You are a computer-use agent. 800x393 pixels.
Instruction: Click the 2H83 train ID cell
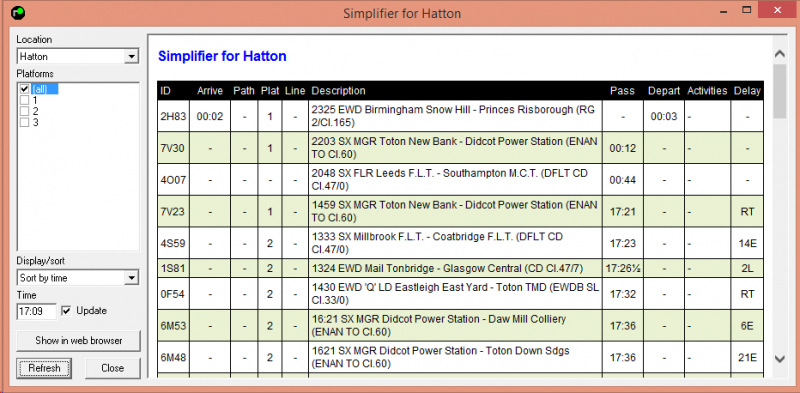pos(173,116)
